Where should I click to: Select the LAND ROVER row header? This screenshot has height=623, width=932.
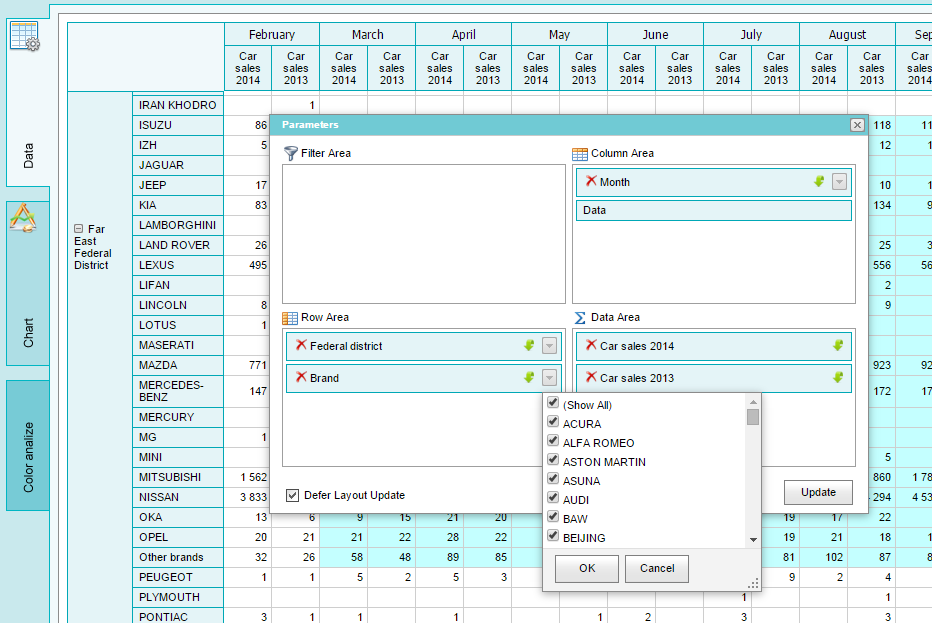[178, 246]
